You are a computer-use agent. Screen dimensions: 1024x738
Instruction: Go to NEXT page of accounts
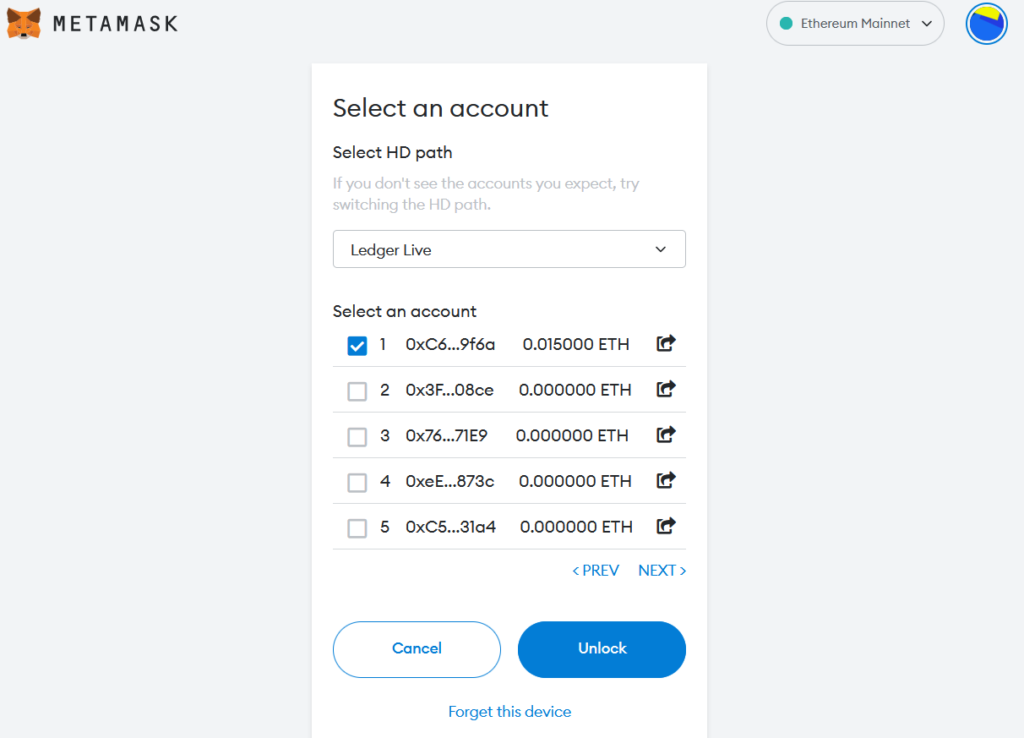coord(662,570)
